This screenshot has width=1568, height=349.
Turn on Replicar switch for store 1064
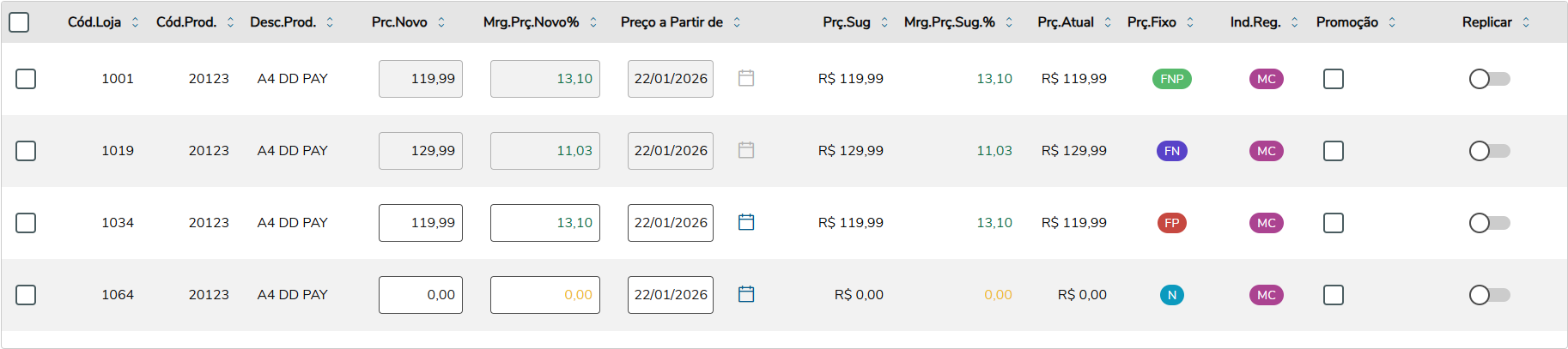pos(1489,295)
